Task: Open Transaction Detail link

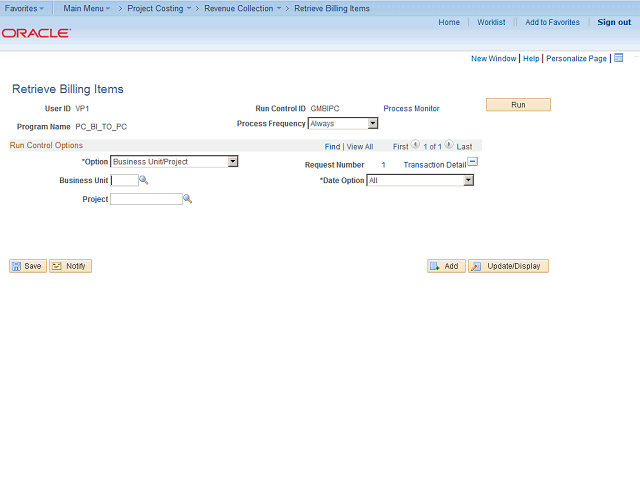Action: 435,165
